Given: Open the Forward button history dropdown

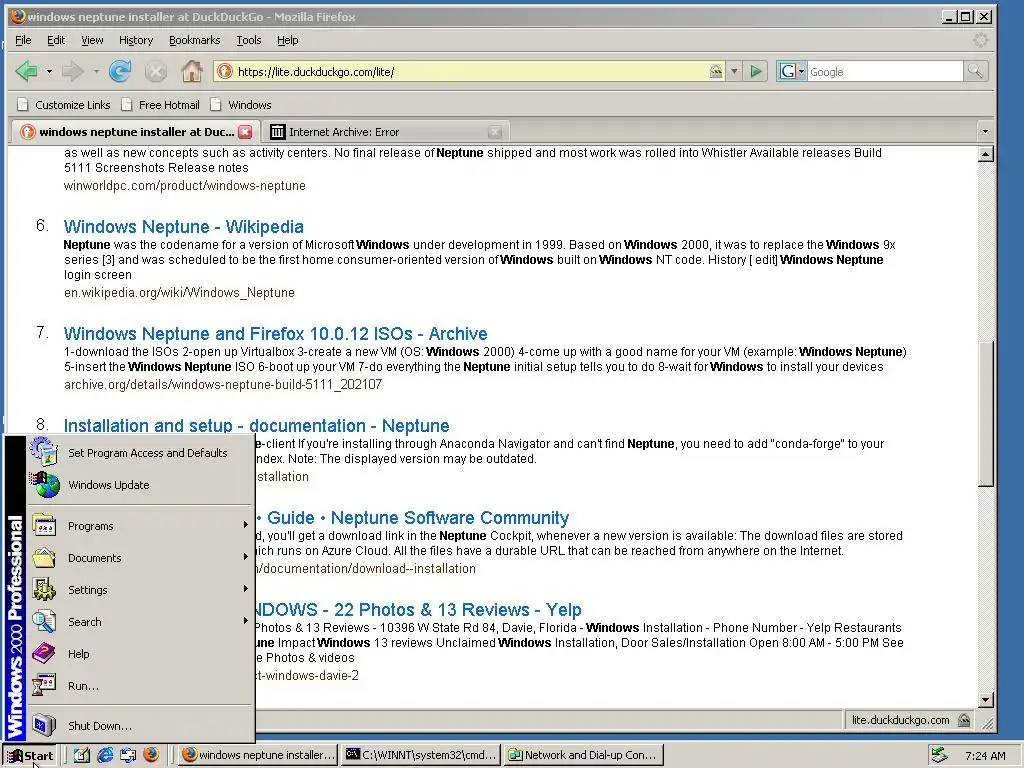Looking at the screenshot, I should click(x=95, y=71).
